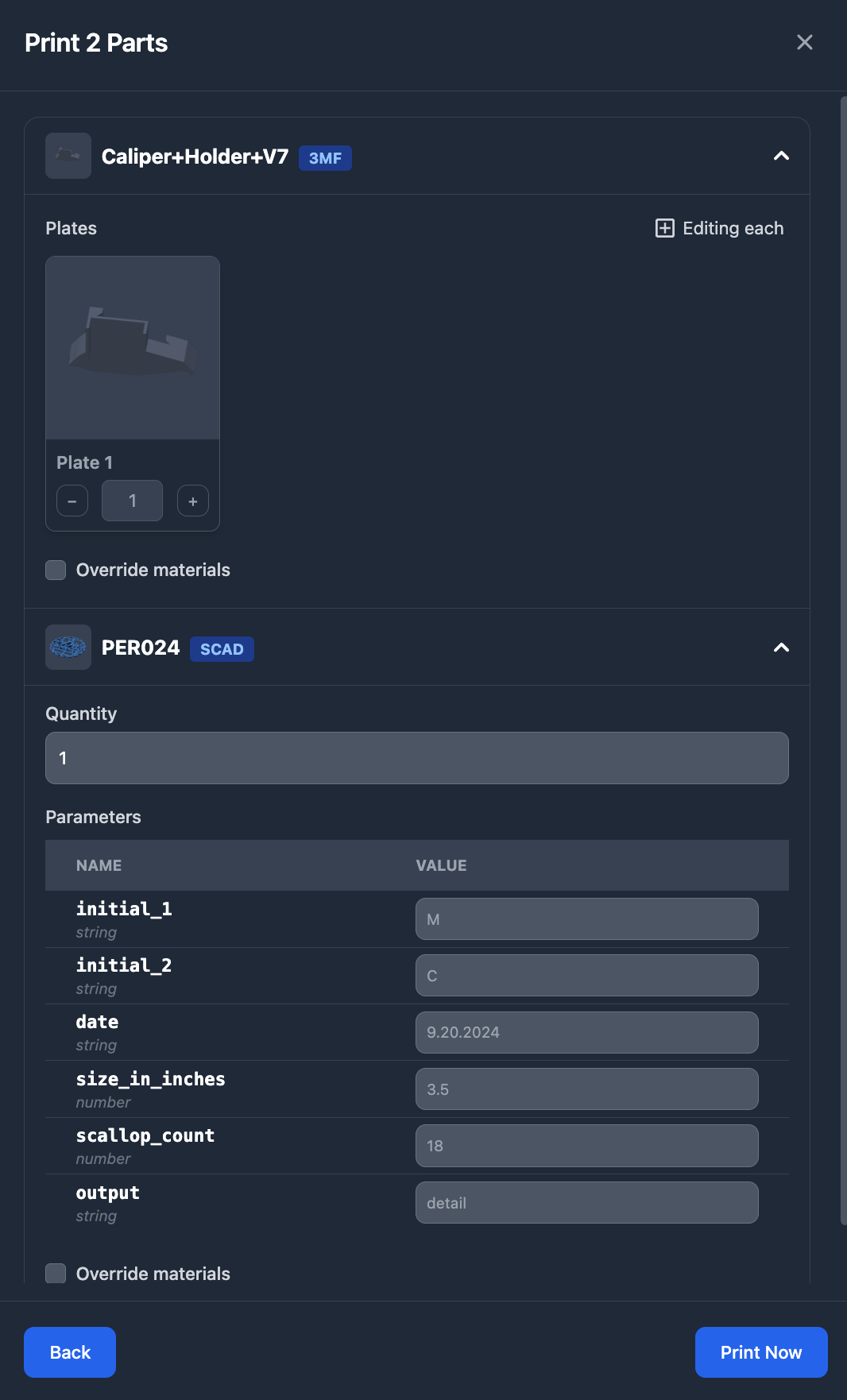The width and height of the screenshot is (847, 1400).
Task: Click the Caliper+Holder+V7 file thumbnail icon
Action: click(x=68, y=156)
